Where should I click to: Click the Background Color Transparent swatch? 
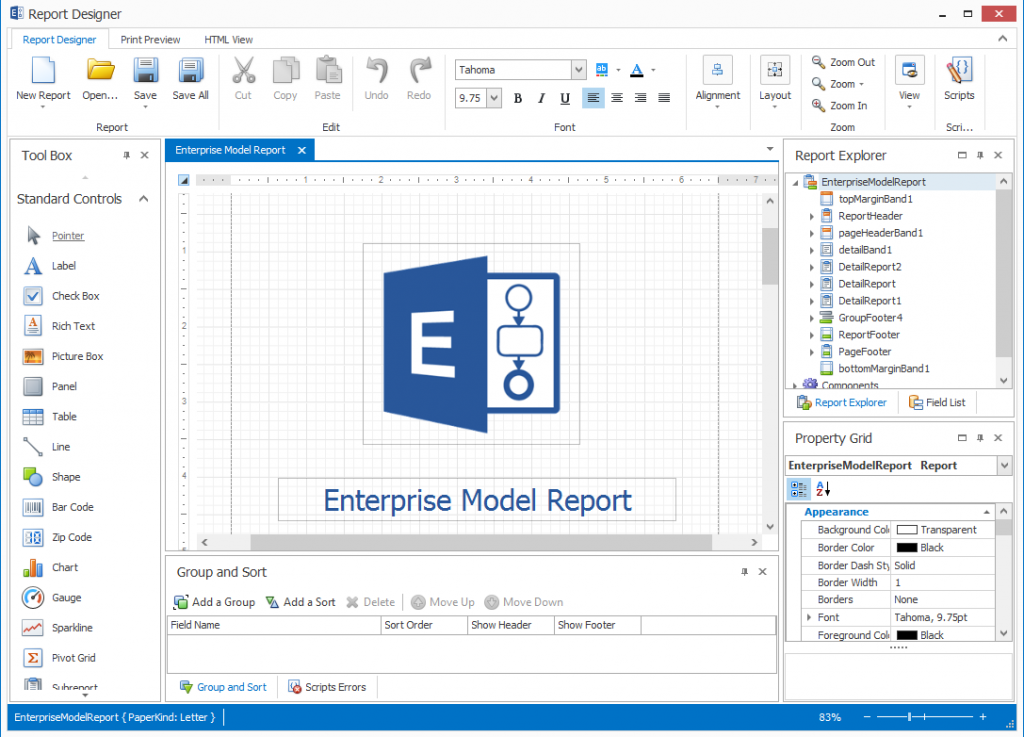[x=906, y=529]
